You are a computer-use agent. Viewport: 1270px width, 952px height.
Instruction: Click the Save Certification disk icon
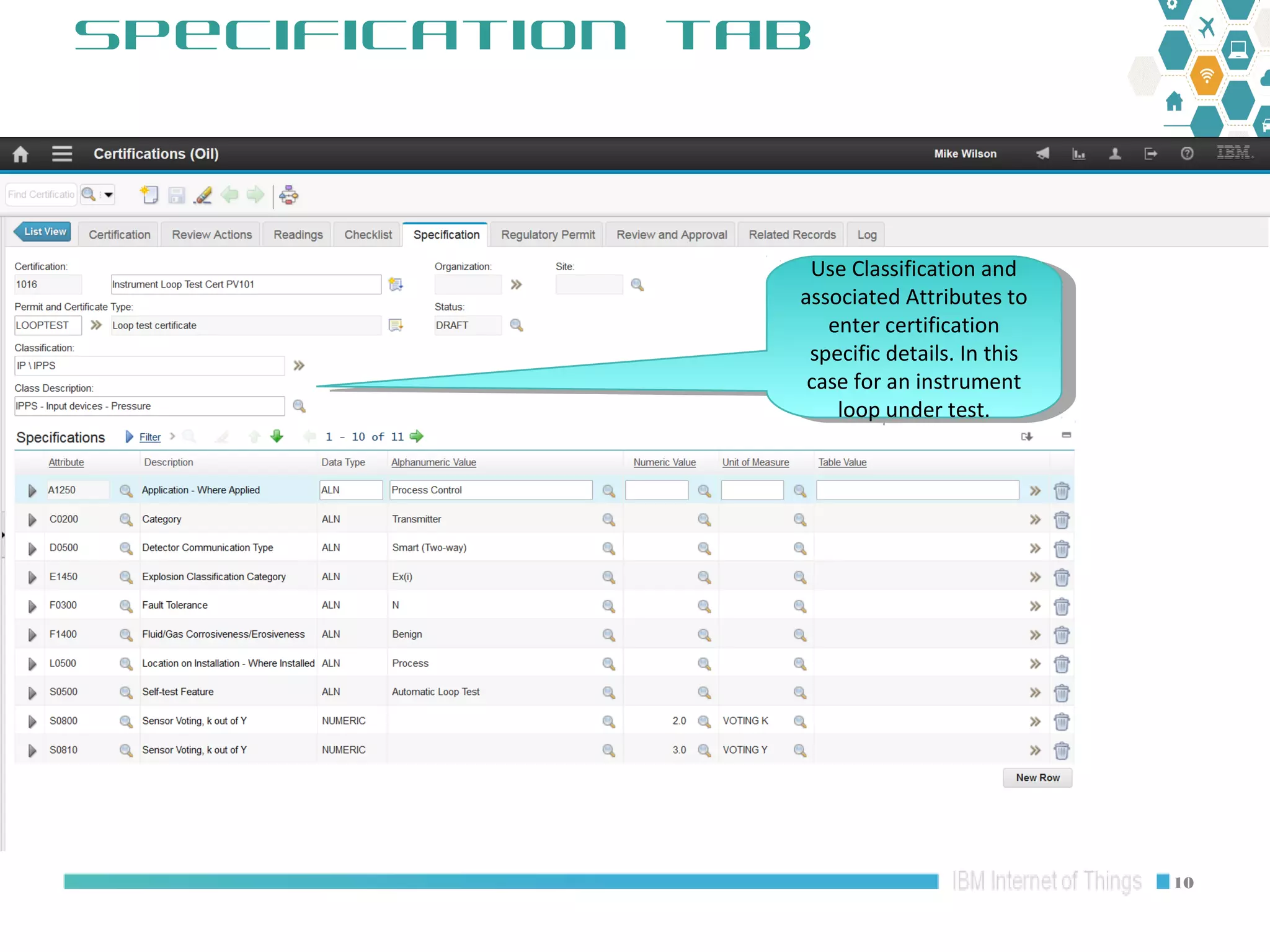pyautogui.click(x=177, y=195)
